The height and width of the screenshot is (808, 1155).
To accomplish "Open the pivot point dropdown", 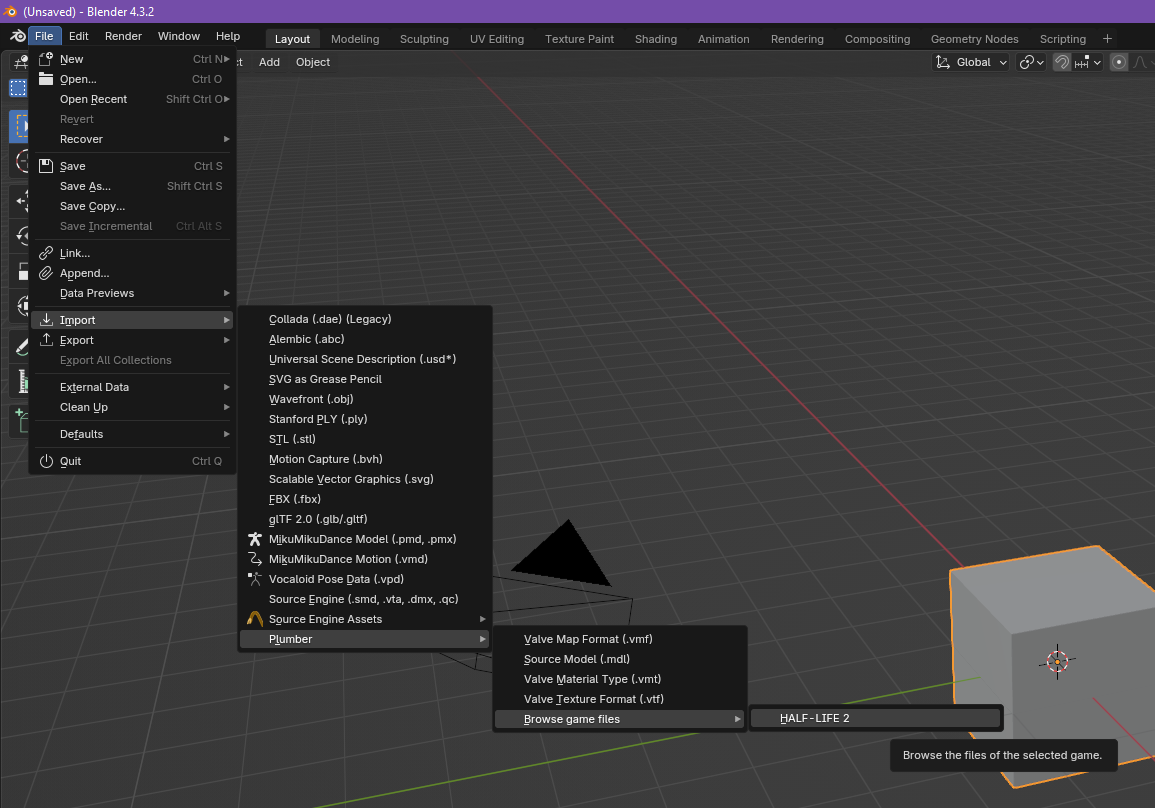I will point(1031,62).
